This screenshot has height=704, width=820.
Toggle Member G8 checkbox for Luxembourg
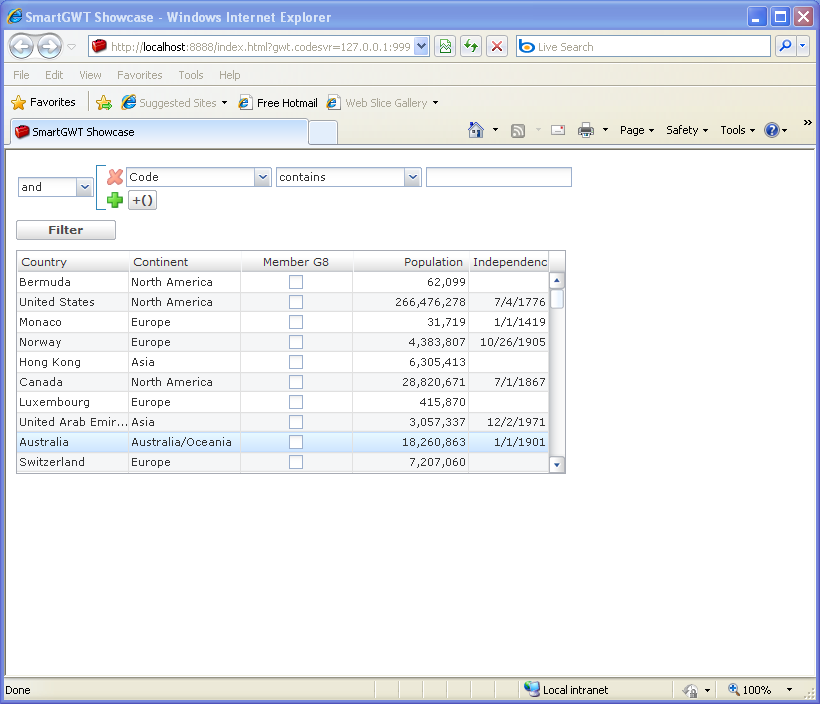(x=296, y=402)
